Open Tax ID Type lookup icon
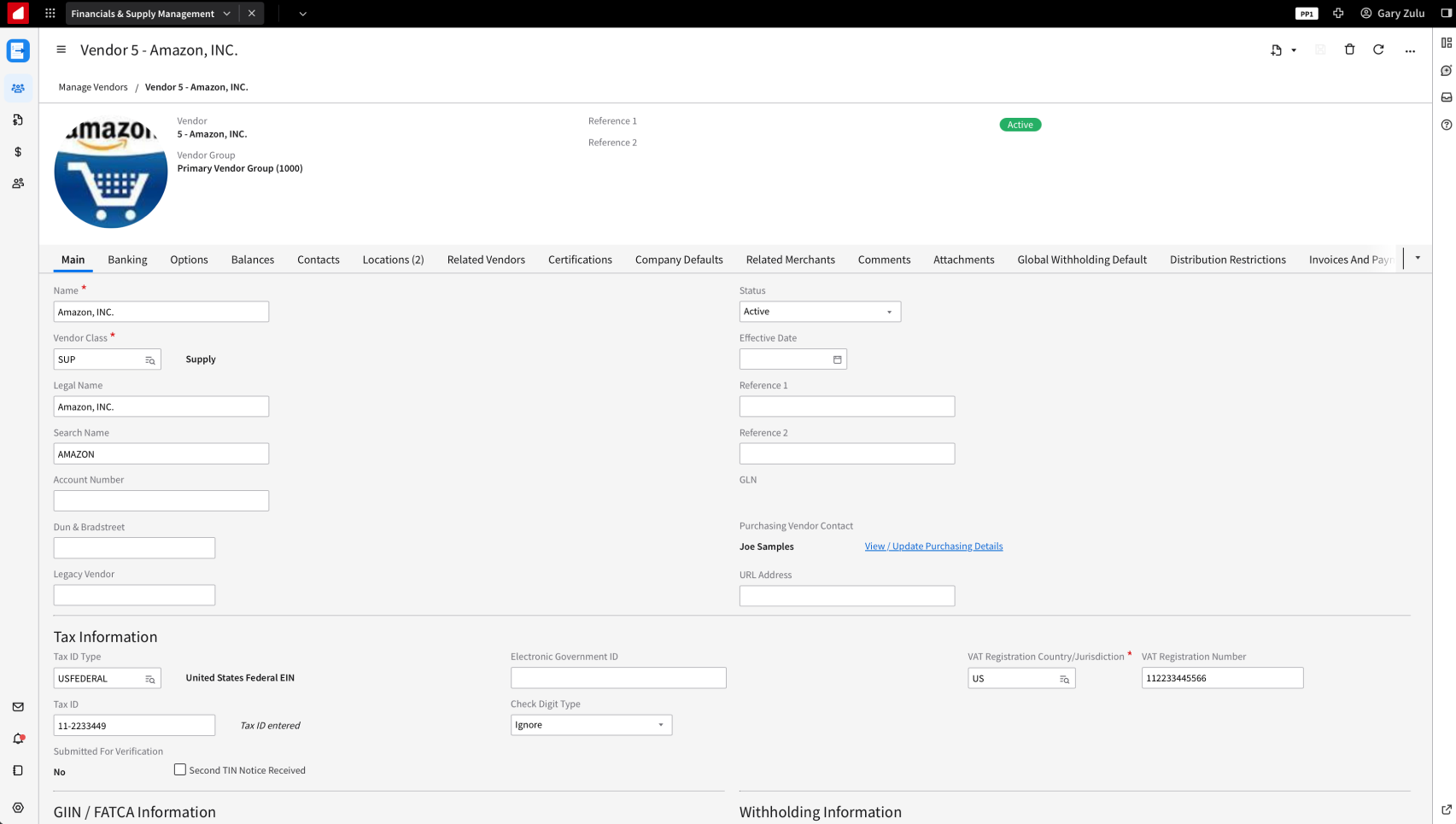The image size is (1456, 824). pos(150,679)
